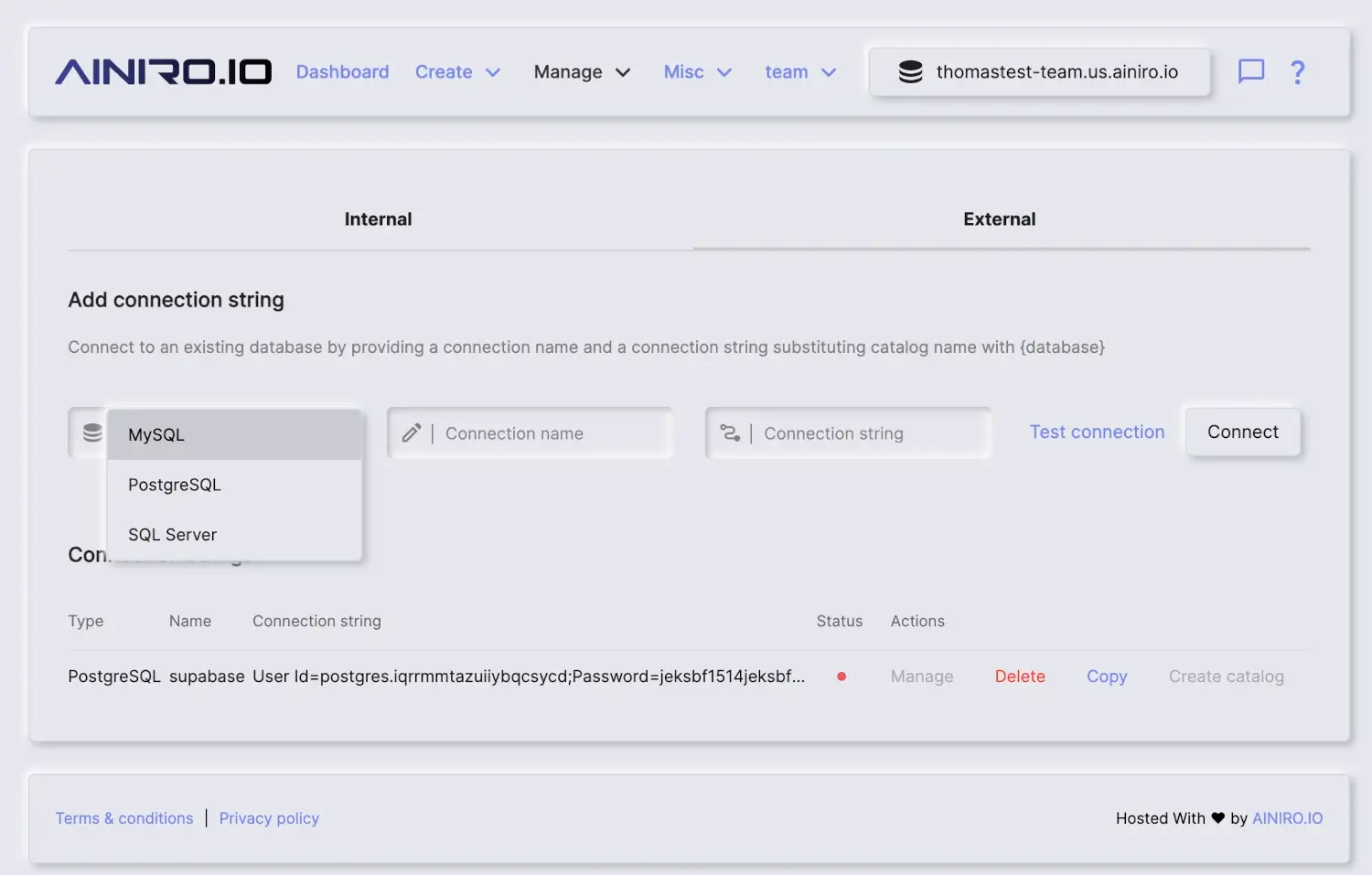Delete the supabase connection

pos(1020,677)
